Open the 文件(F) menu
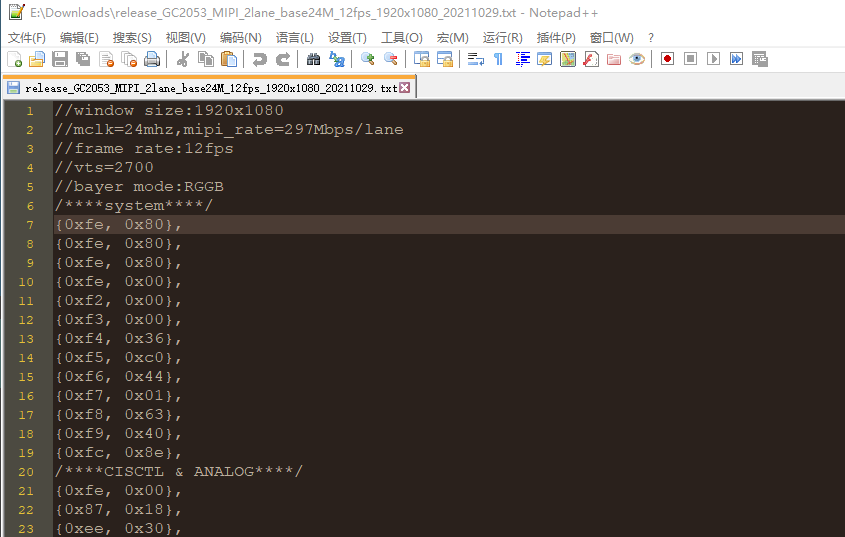Viewport: 845px width, 537px height. 27,38
